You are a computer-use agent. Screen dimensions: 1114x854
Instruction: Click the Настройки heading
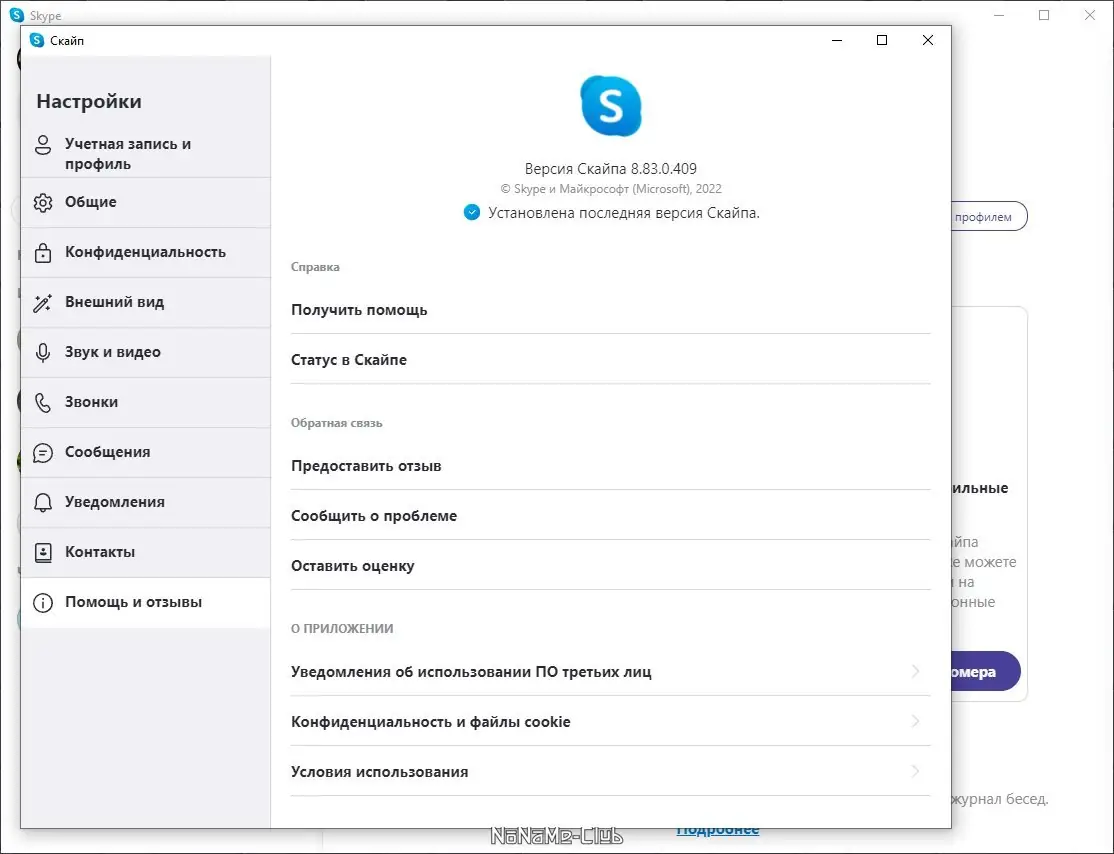pos(89,102)
